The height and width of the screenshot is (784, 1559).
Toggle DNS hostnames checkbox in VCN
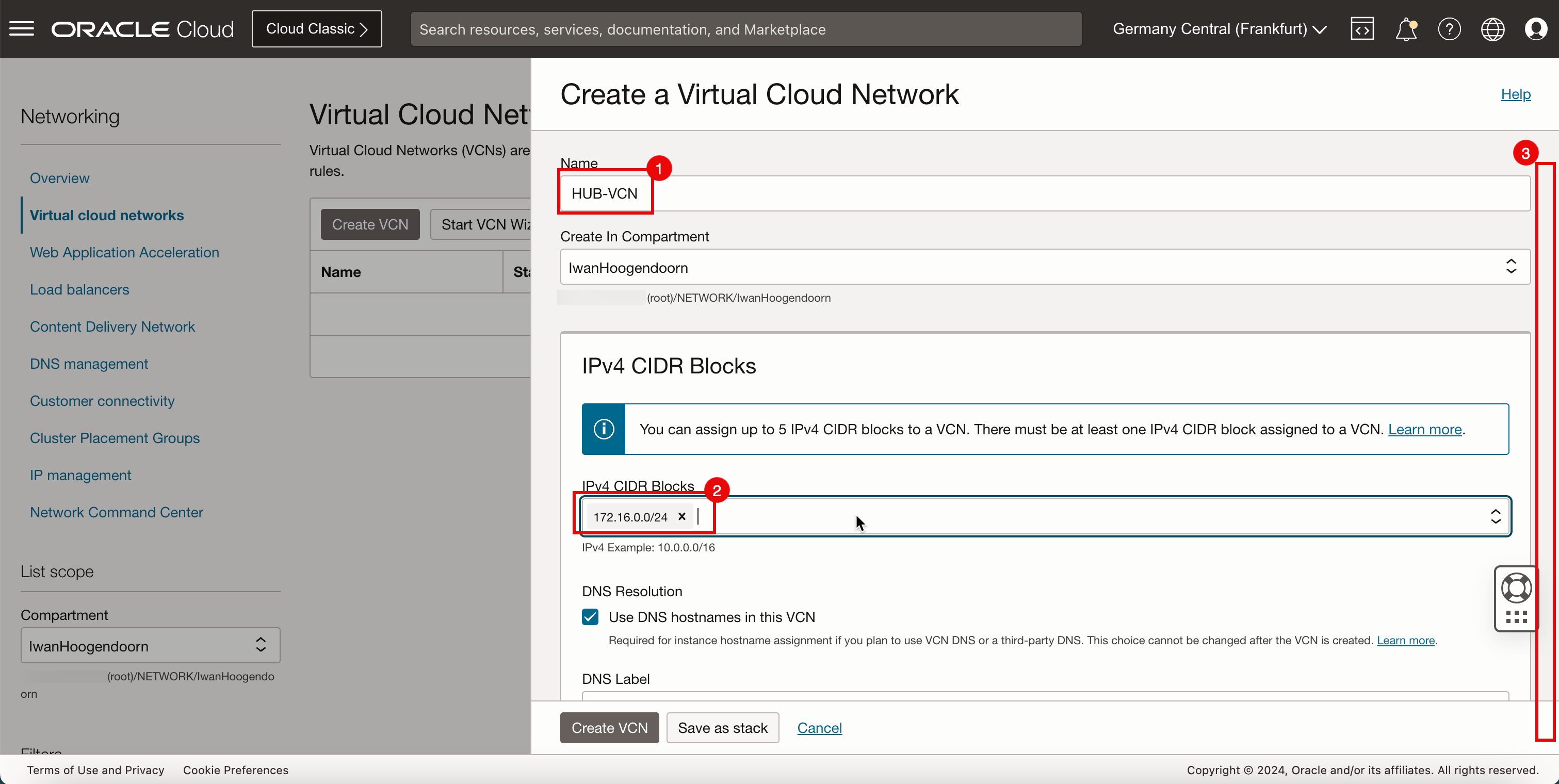pos(591,617)
